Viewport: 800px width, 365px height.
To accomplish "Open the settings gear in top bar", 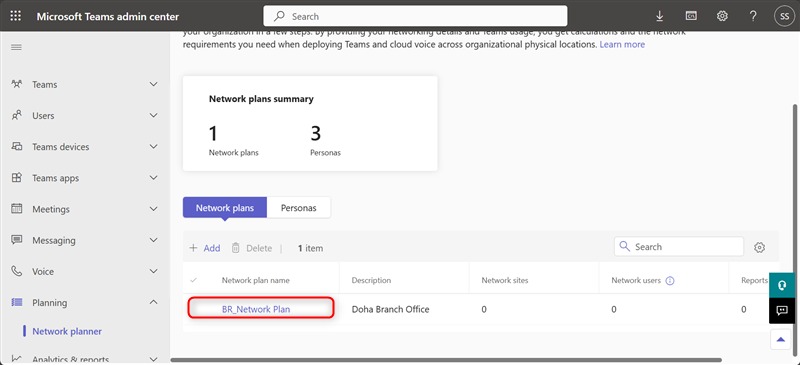I will click(x=722, y=16).
